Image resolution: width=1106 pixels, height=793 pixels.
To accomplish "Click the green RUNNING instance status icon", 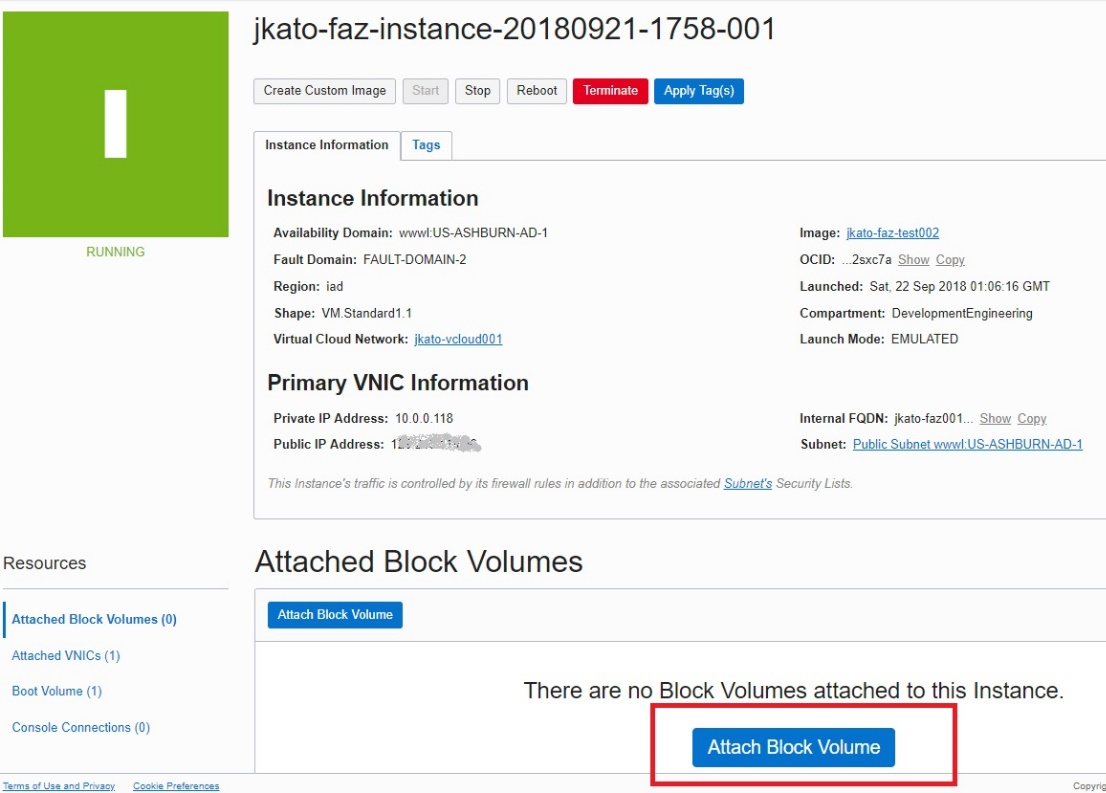I will tap(115, 122).
